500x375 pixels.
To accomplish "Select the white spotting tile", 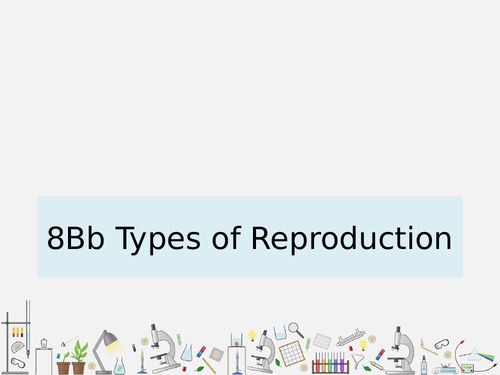I will coord(322,341).
